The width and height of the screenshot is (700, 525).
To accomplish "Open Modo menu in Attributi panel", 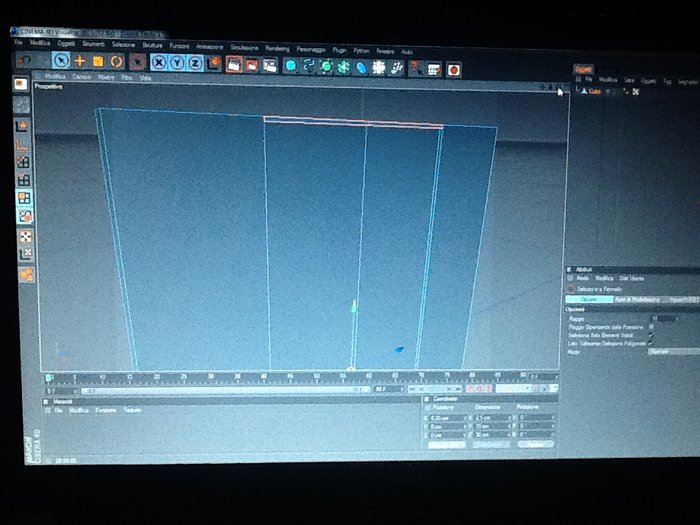I will point(582,278).
